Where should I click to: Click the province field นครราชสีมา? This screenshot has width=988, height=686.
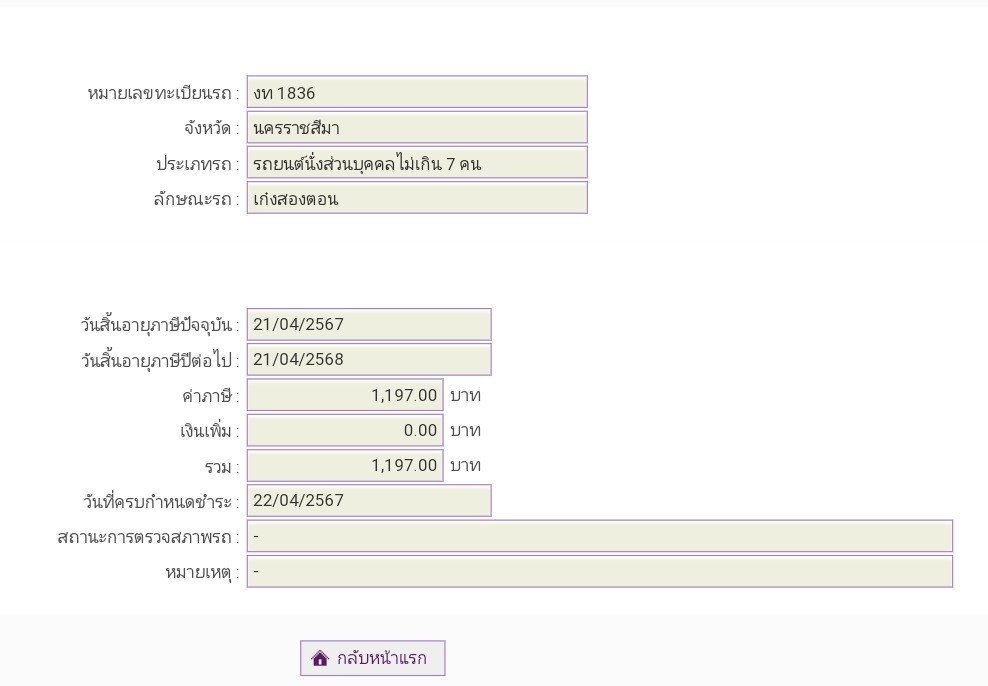(x=417, y=127)
